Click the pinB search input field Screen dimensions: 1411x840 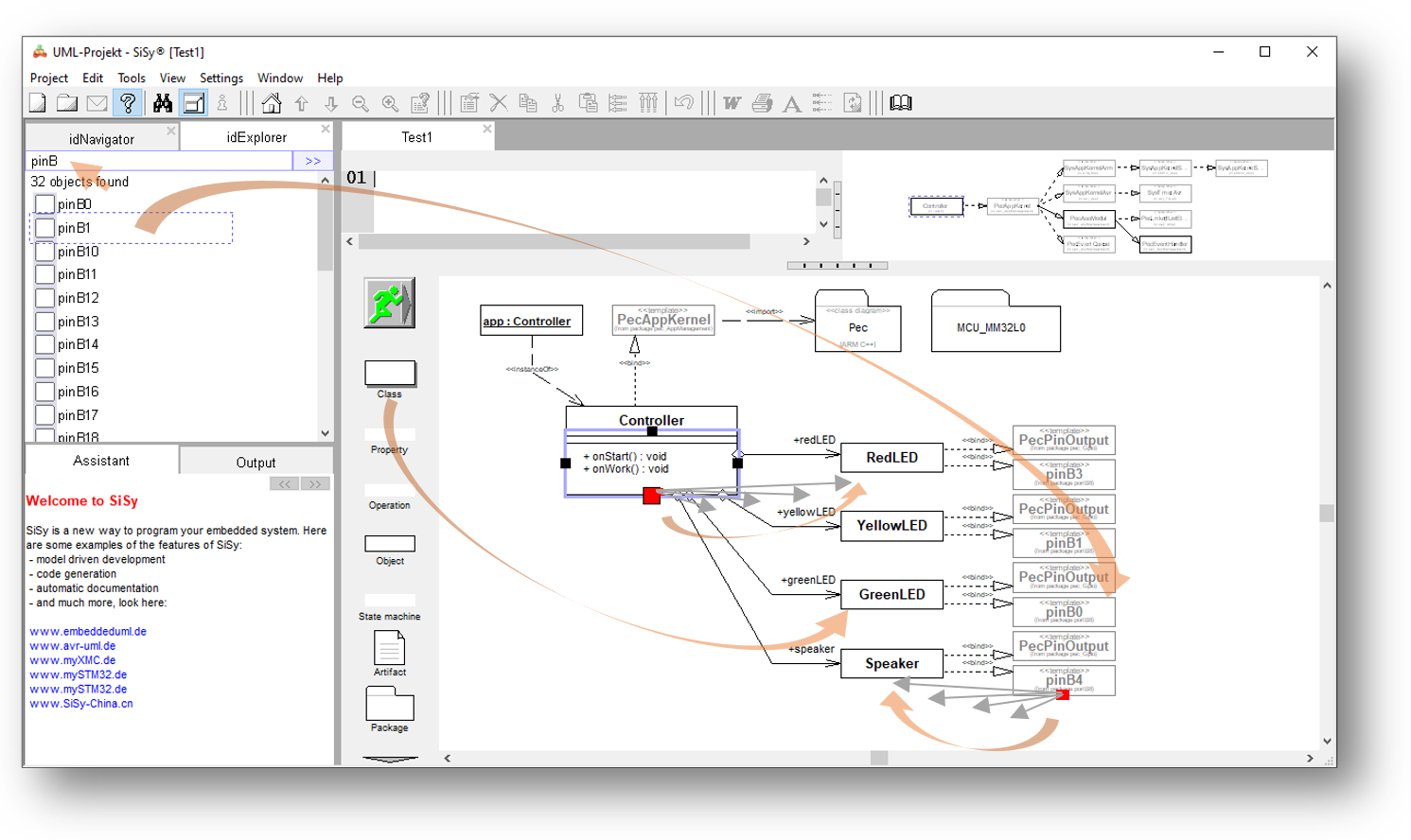coord(159,162)
